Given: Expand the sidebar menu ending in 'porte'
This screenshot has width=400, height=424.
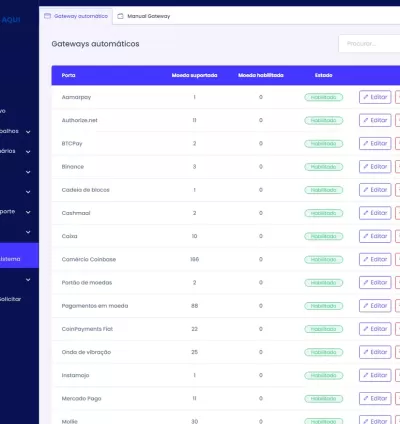Looking at the screenshot, I should click(x=28, y=212).
